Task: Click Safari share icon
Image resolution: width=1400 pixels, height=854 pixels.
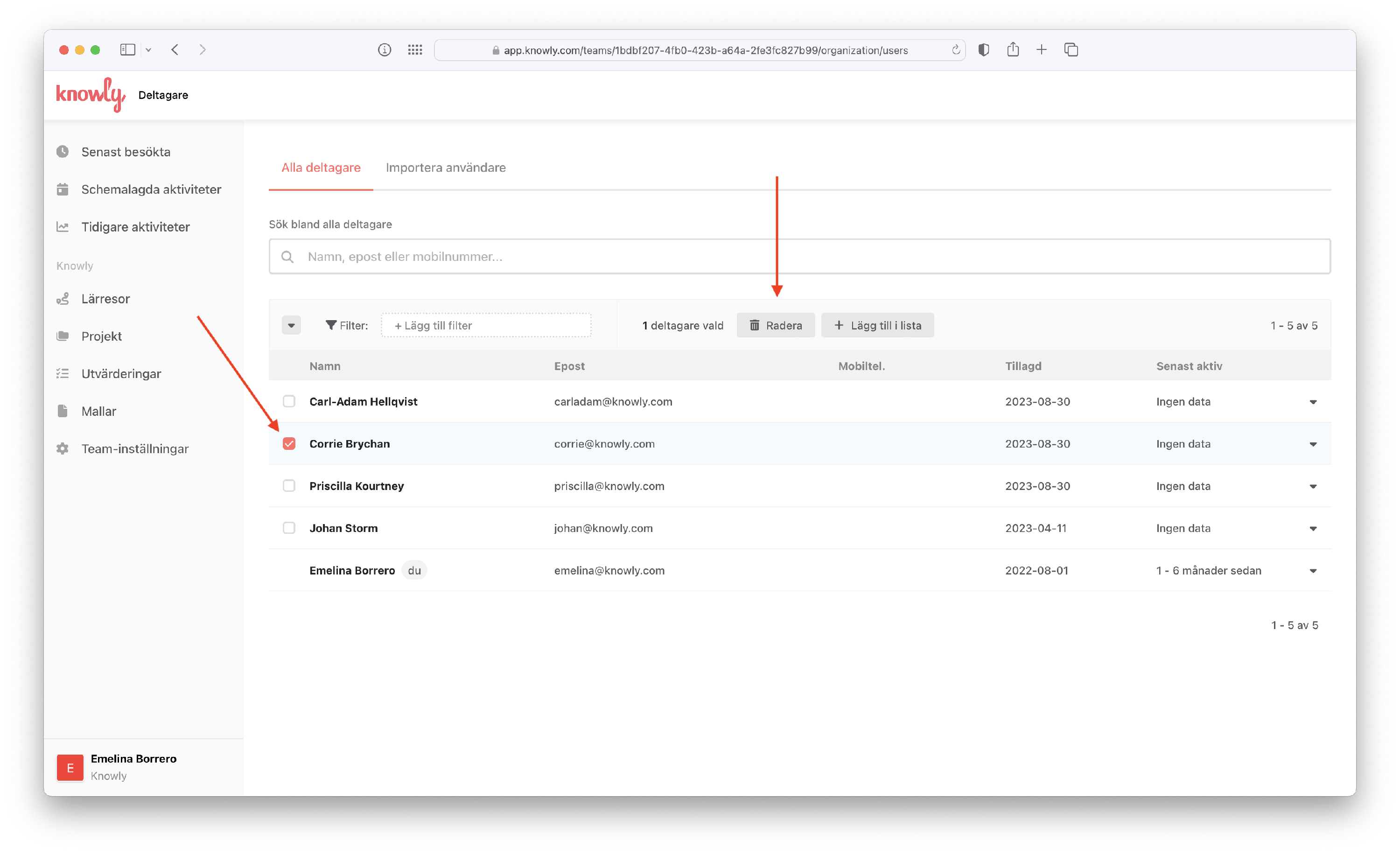Action: (x=1013, y=50)
